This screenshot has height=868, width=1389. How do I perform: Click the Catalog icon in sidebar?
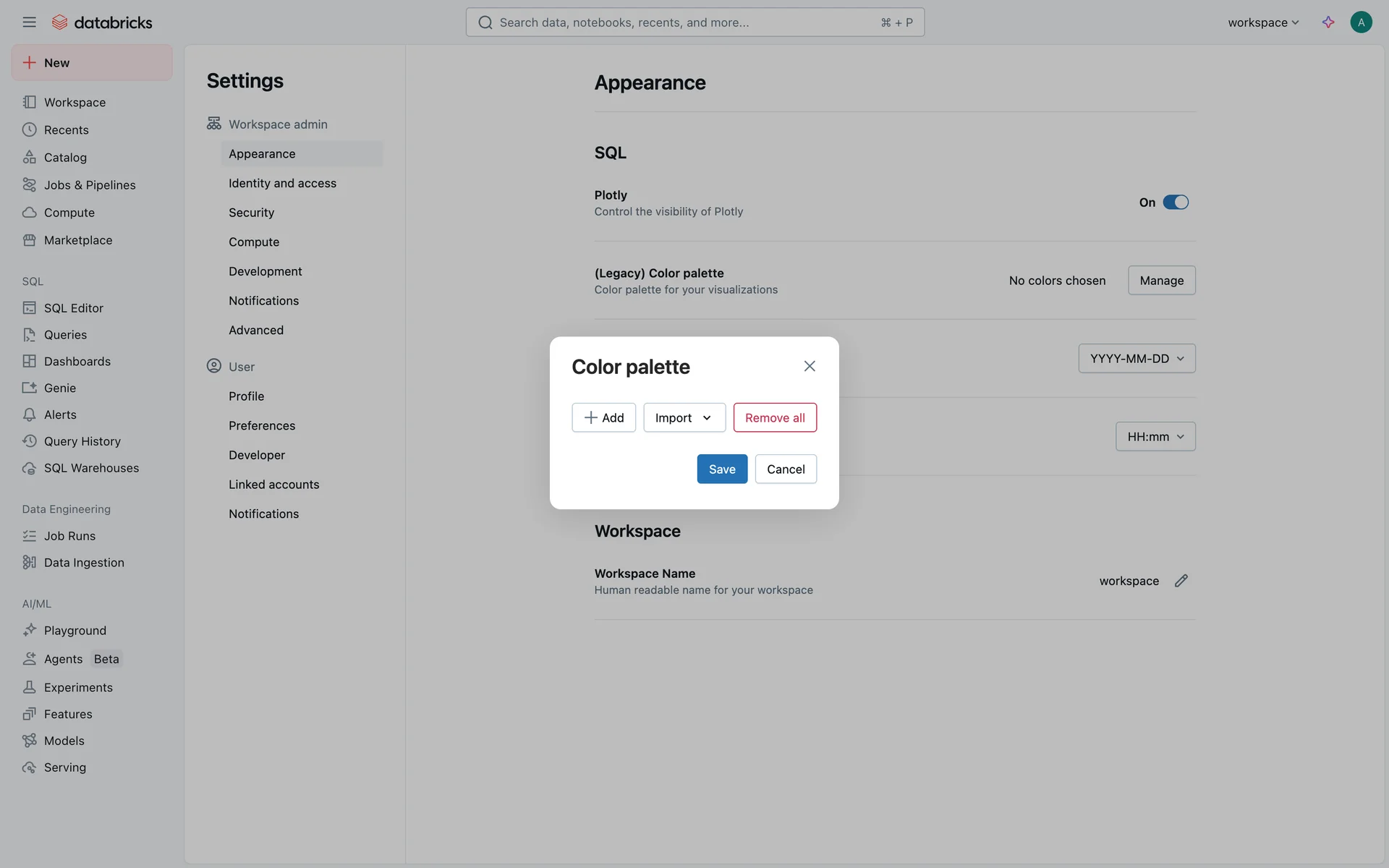tap(29, 157)
